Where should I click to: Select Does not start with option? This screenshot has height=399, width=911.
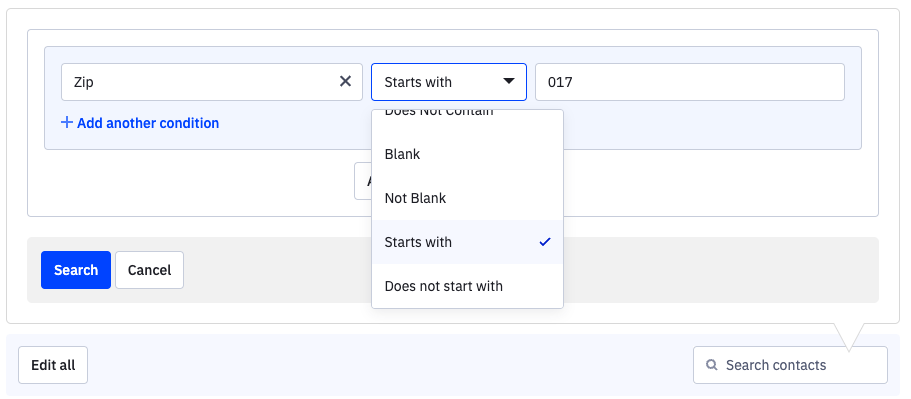pyautogui.click(x=467, y=286)
